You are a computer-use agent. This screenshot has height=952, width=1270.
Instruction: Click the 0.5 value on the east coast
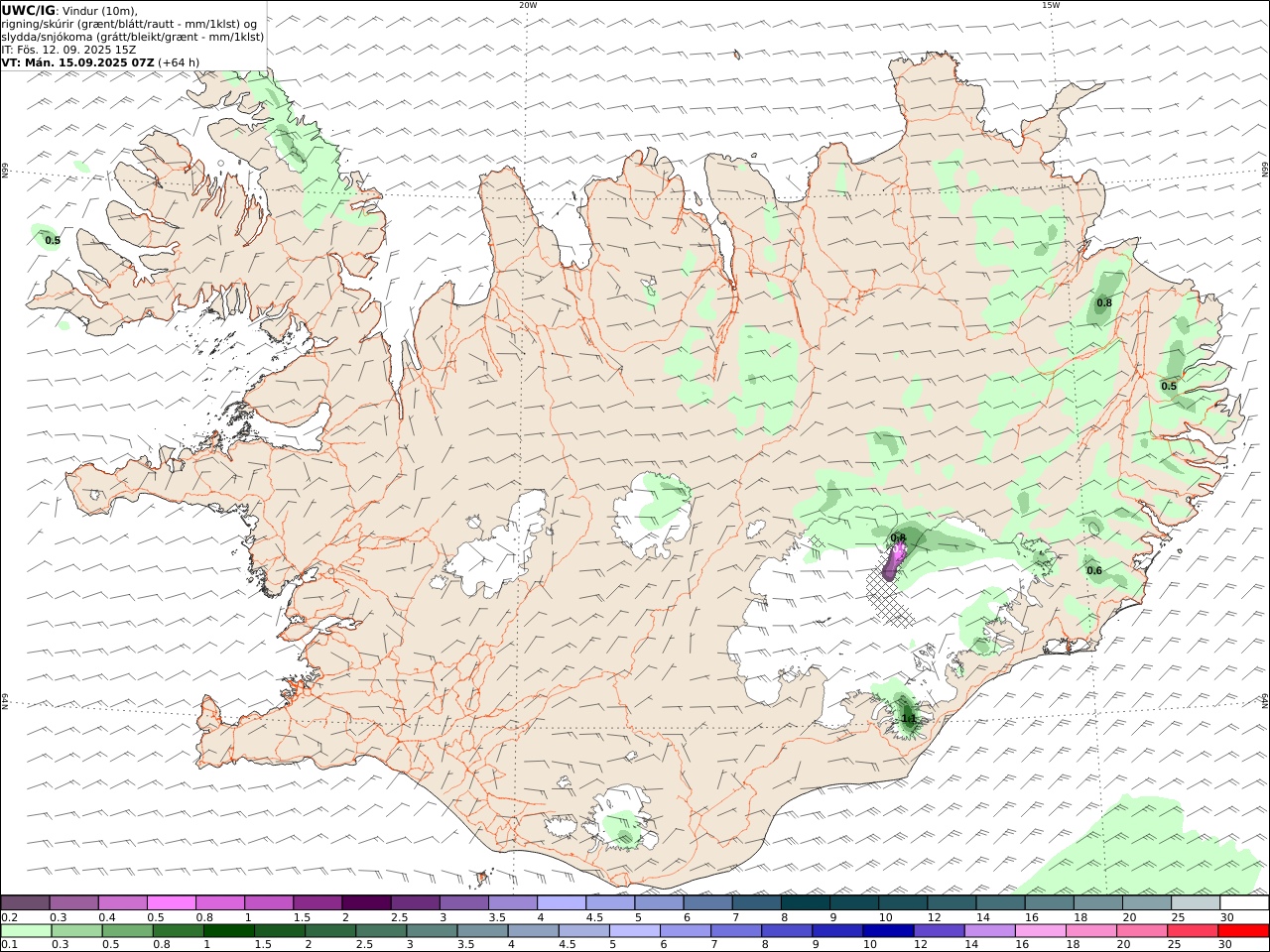pos(1169,387)
